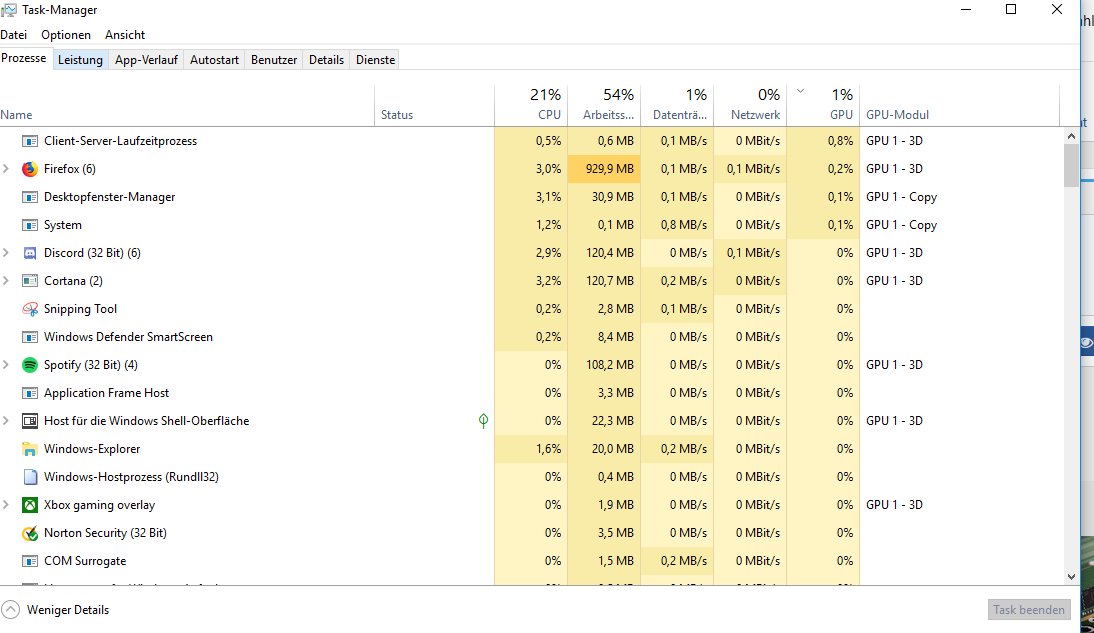Viewport: 1094px width, 633px height.
Task: Expand the Discord (32 Bit) process group
Action: (6, 253)
